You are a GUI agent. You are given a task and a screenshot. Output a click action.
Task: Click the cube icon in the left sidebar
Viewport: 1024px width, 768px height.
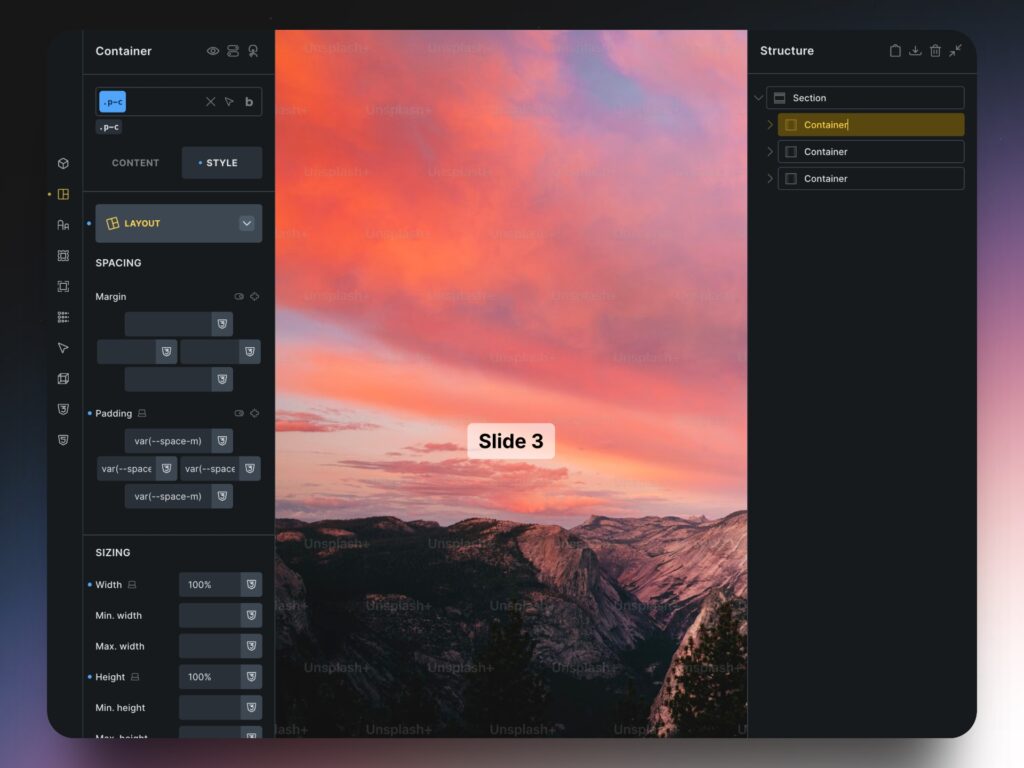[63, 163]
